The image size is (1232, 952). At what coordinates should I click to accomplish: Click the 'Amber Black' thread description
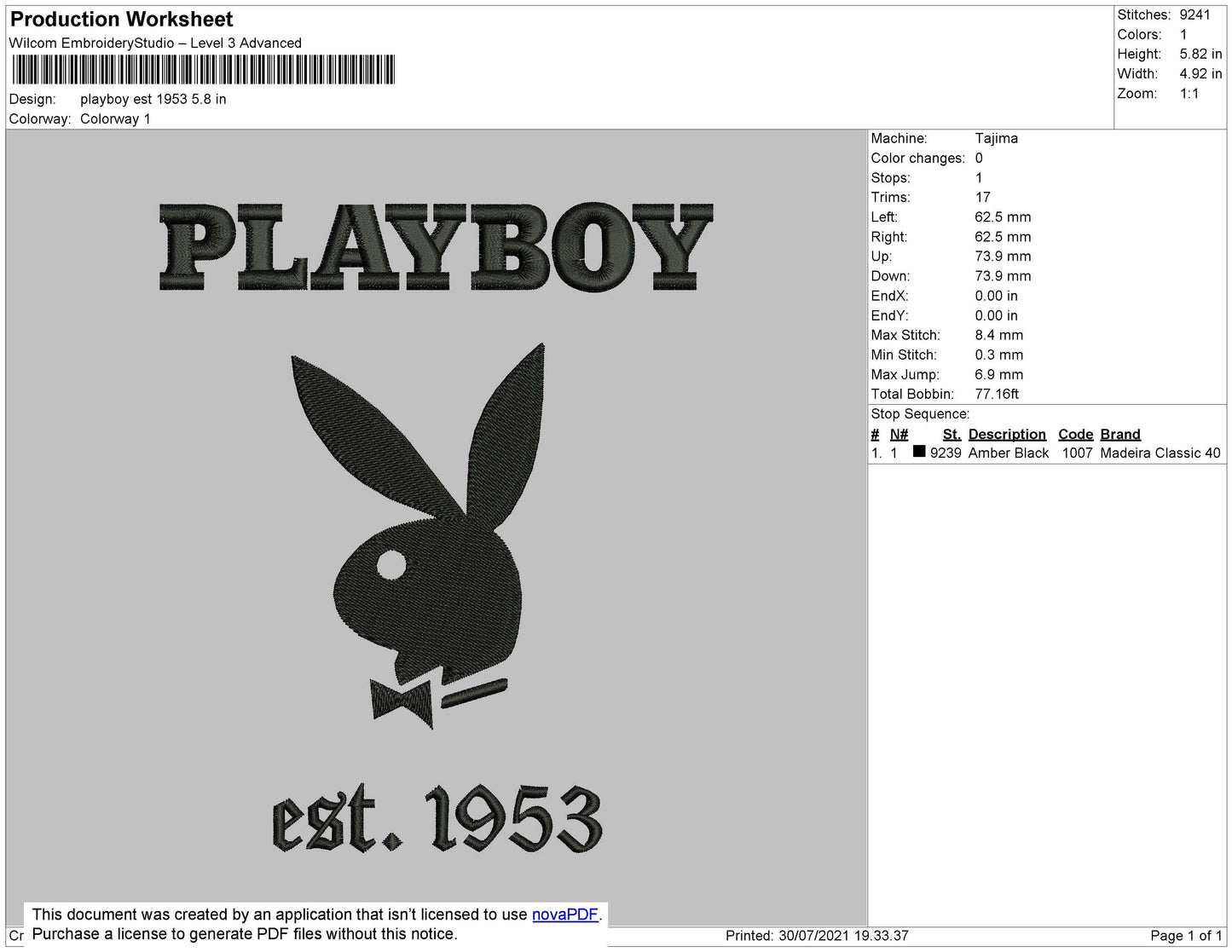click(1009, 453)
